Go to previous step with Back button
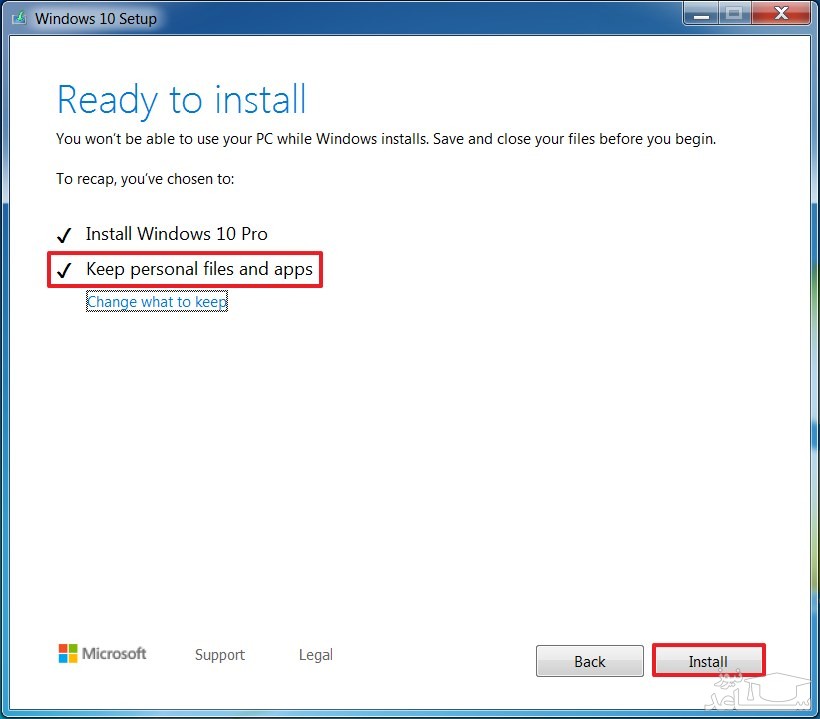Screen dimensions: 820x719 click(590, 661)
